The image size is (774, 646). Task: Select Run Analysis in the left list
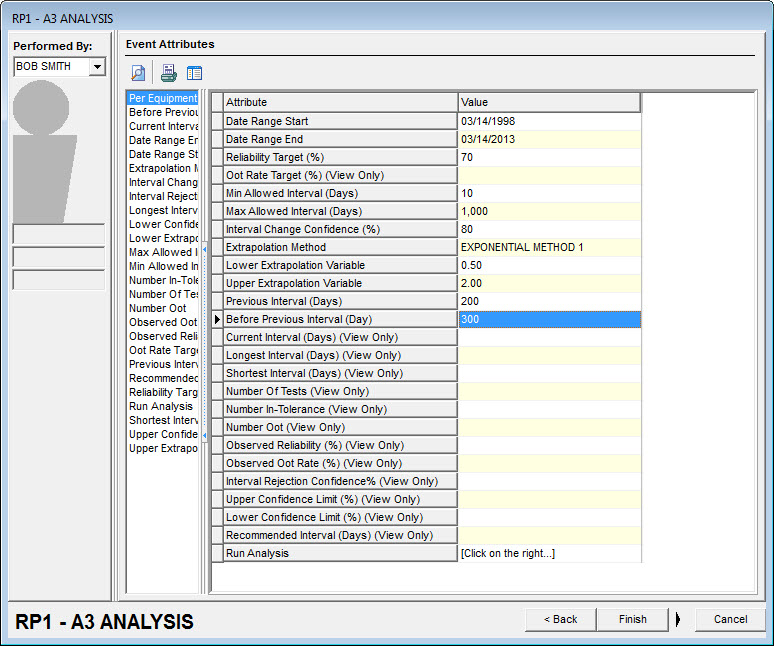pos(161,406)
